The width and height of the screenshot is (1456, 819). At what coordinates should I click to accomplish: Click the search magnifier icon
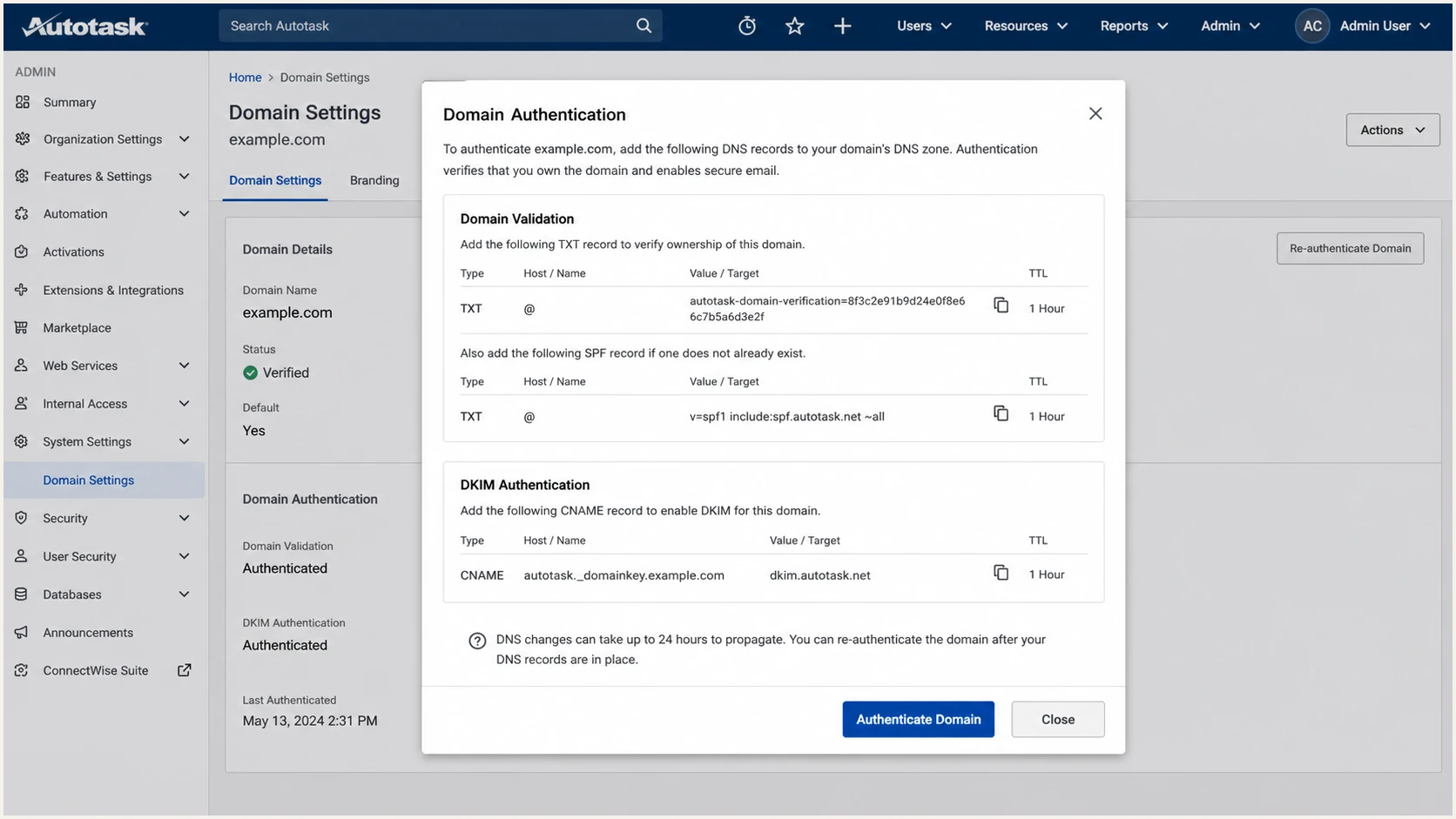pyautogui.click(x=644, y=26)
